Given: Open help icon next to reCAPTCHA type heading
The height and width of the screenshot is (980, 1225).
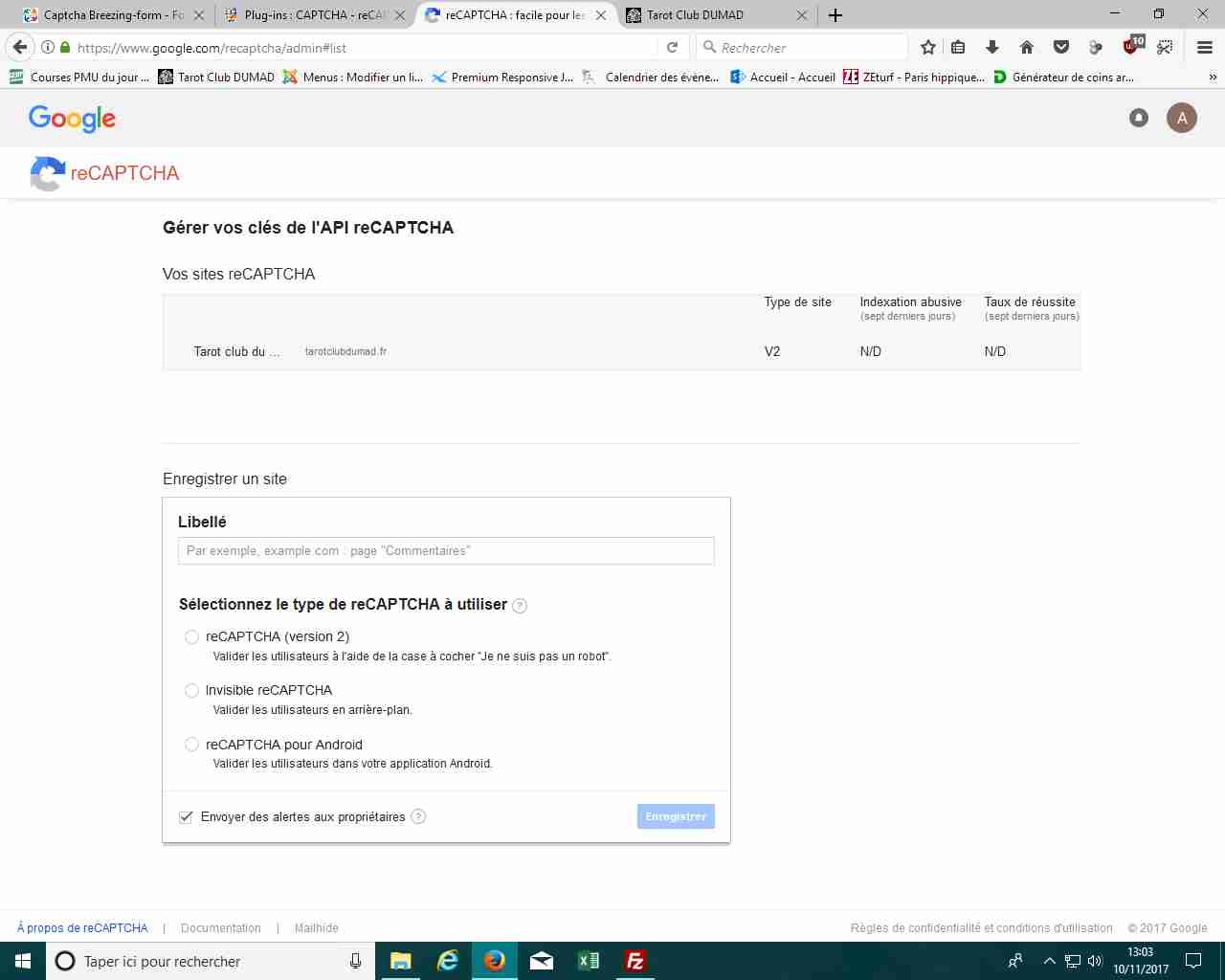Looking at the screenshot, I should tap(520, 605).
